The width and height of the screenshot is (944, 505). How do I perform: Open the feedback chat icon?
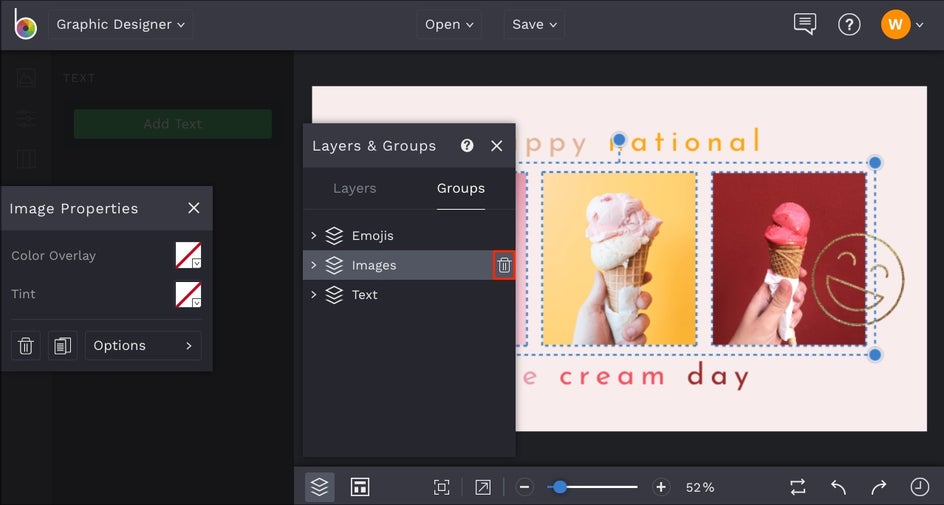click(805, 24)
